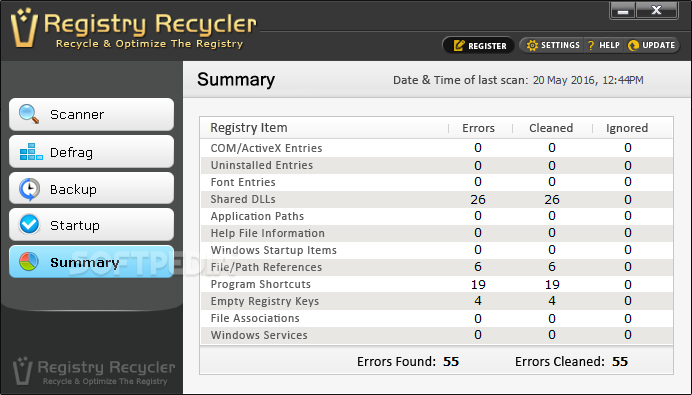This screenshot has width=692, height=395.
Task: Click the update refresh arrow icon
Action: coord(633,45)
